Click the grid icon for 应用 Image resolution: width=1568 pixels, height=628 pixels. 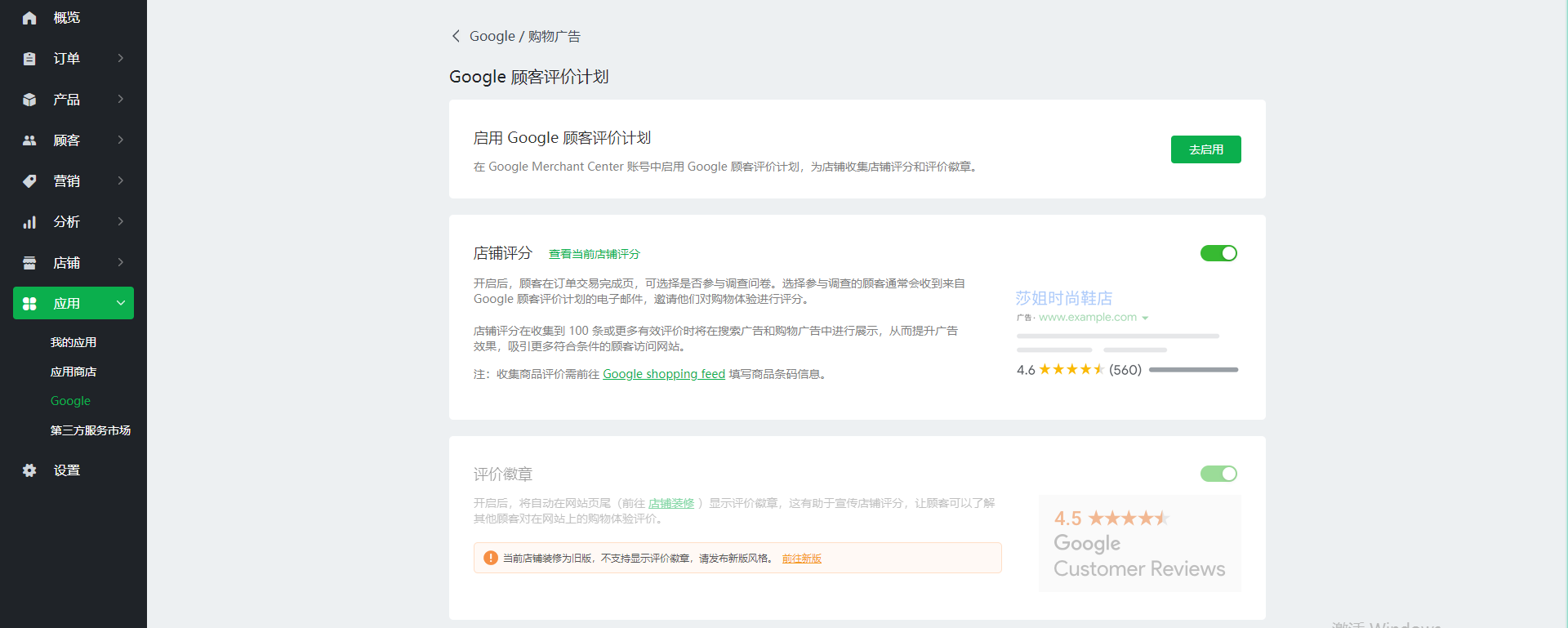[29, 304]
